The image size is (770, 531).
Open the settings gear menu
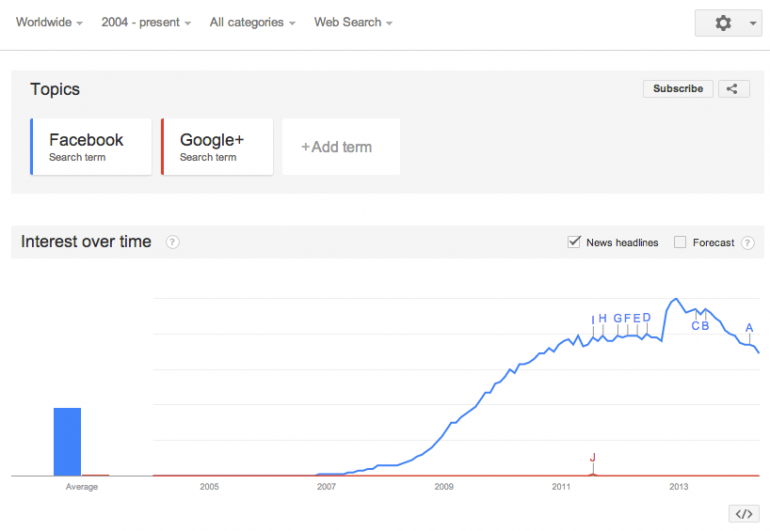coord(723,23)
